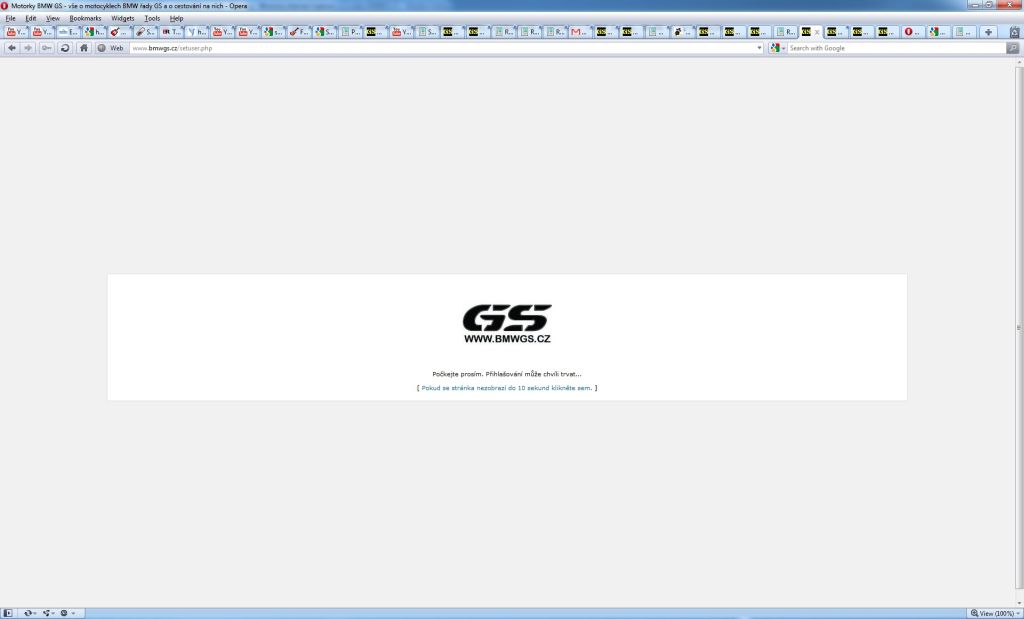1024x619 pixels.
Task: Click the Opera Unite icon in status bar
Action: [x=48, y=613]
